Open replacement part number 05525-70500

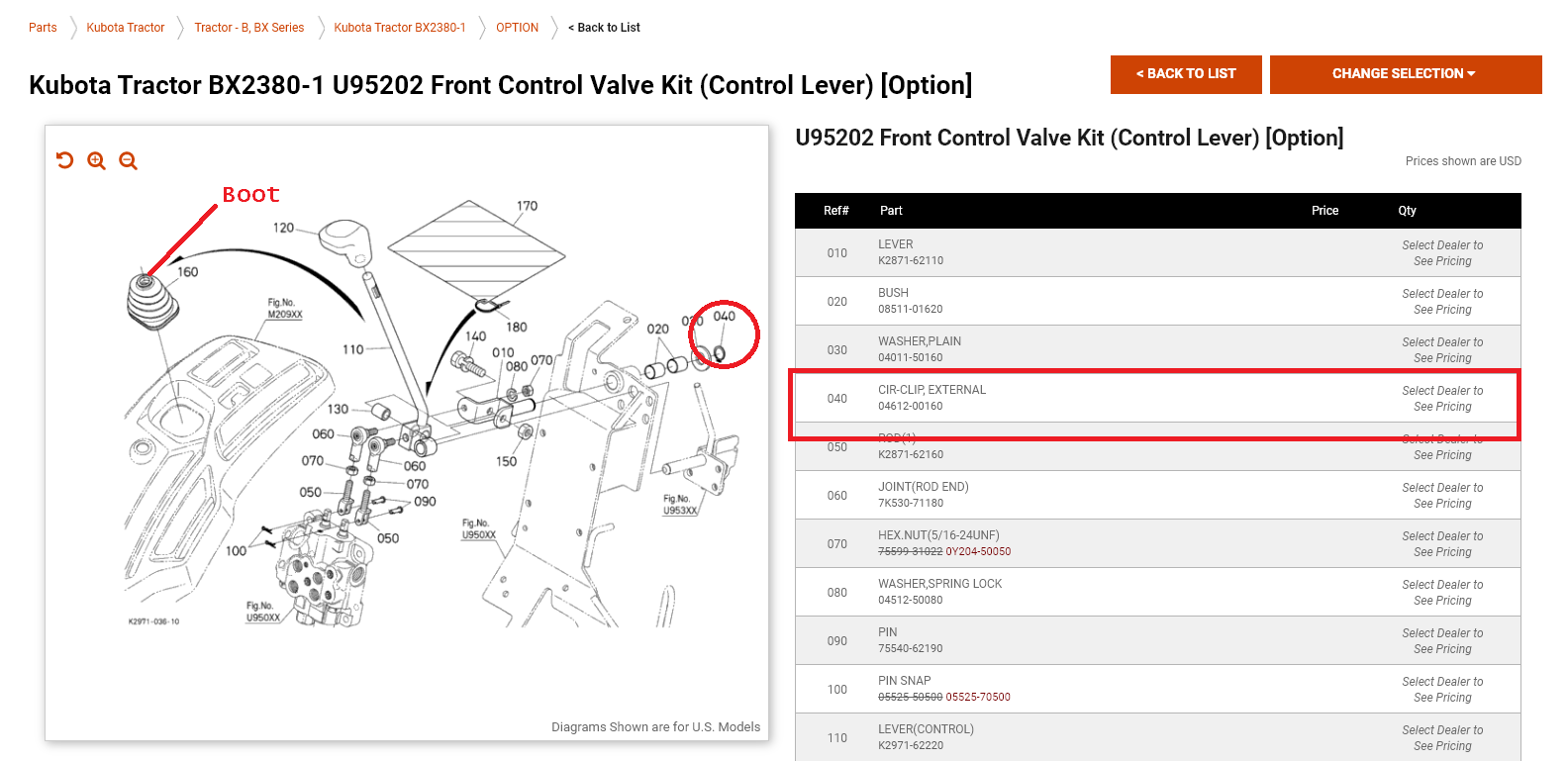click(978, 698)
